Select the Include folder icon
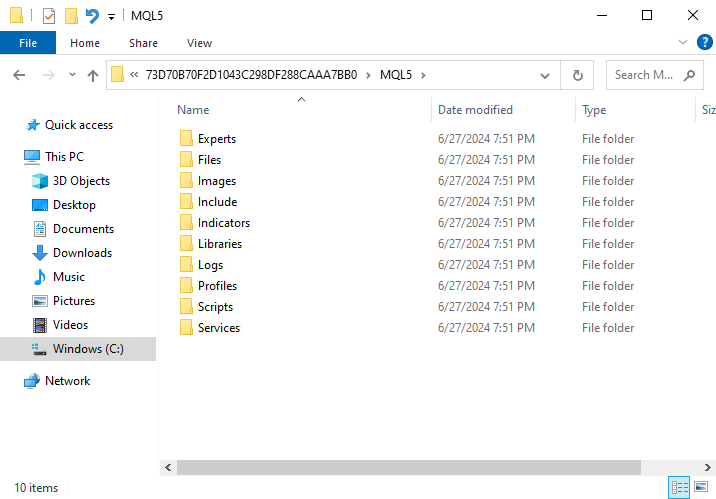The width and height of the screenshot is (716, 499). (x=186, y=201)
